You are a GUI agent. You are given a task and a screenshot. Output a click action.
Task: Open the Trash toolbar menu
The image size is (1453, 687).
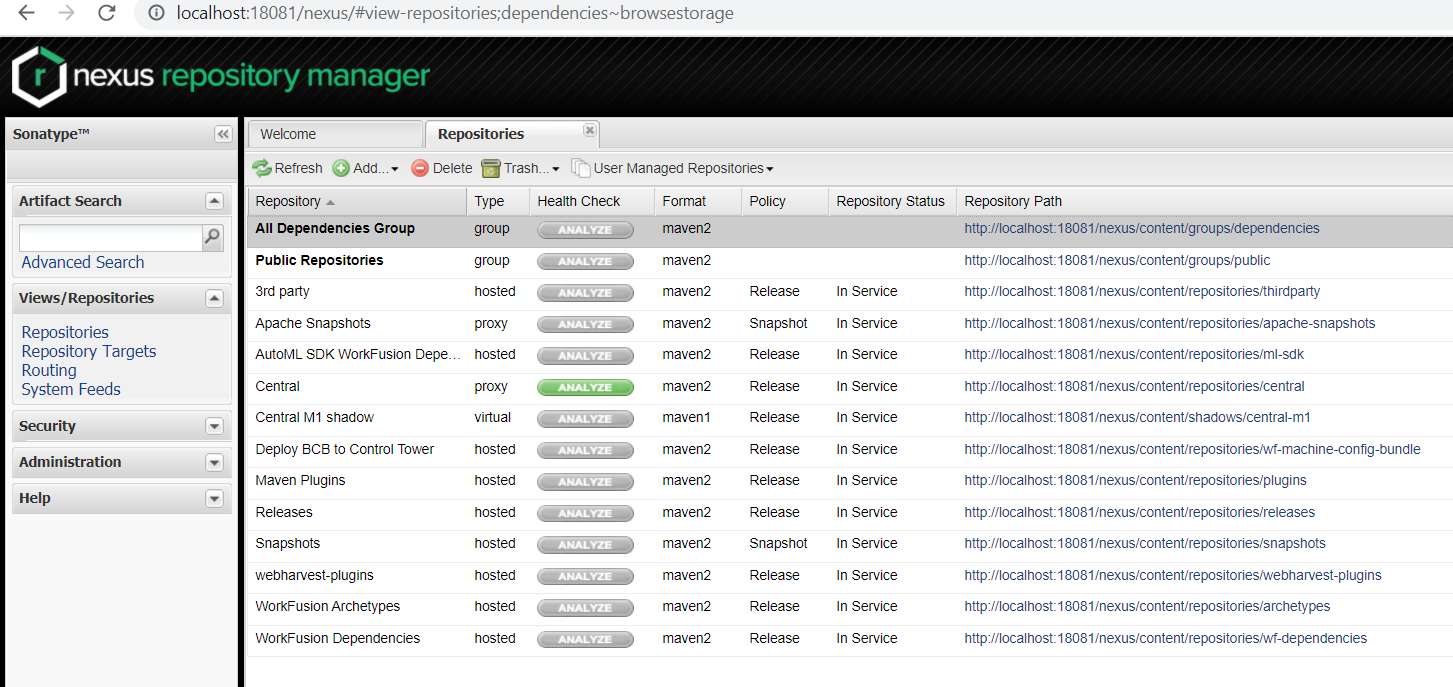pyautogui.click(x=520, y=168)
